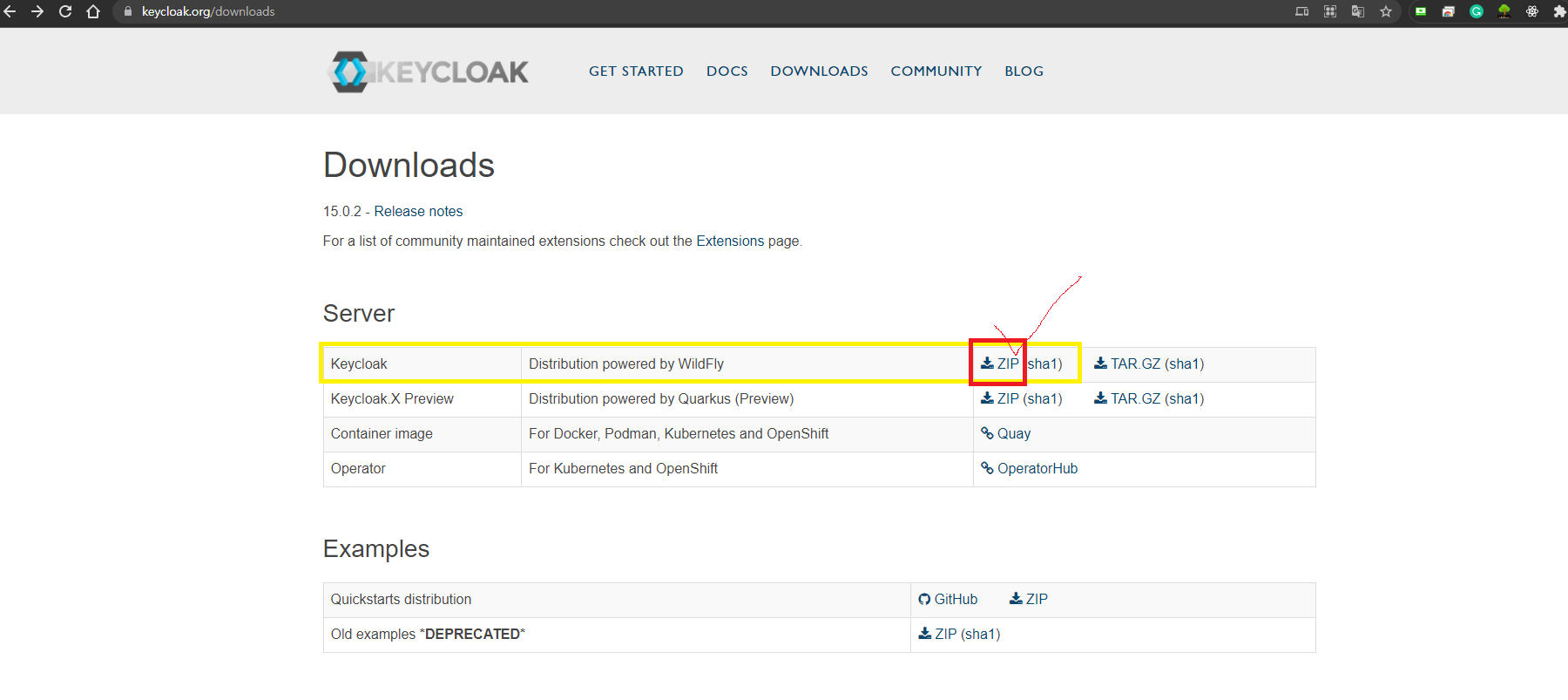Select the 'Keycloak' cell in the Server table
The width and height of the screenshot is (1568, 700).
point(422,364)
